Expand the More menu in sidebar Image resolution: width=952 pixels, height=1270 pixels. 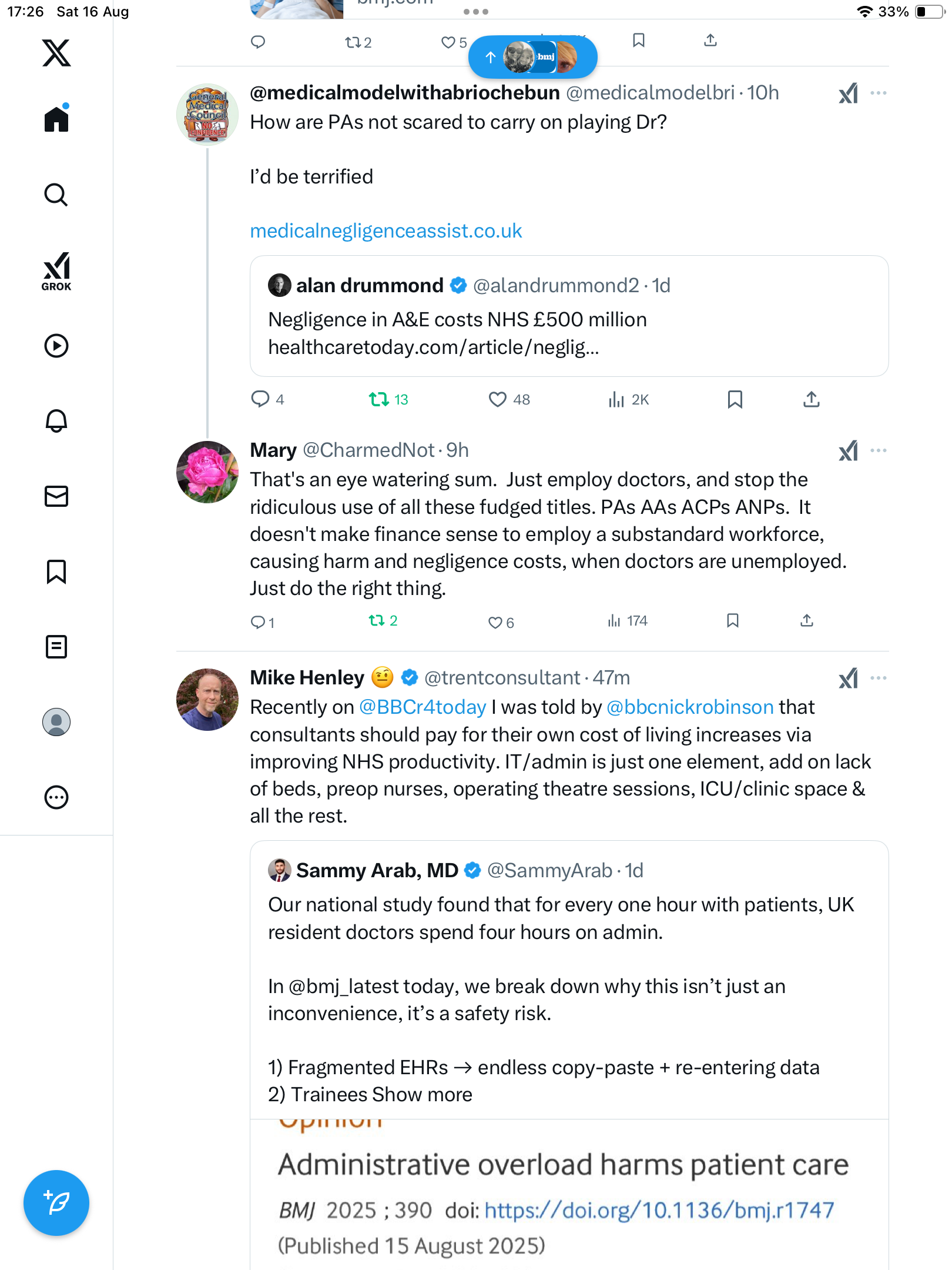click(56, 797)
